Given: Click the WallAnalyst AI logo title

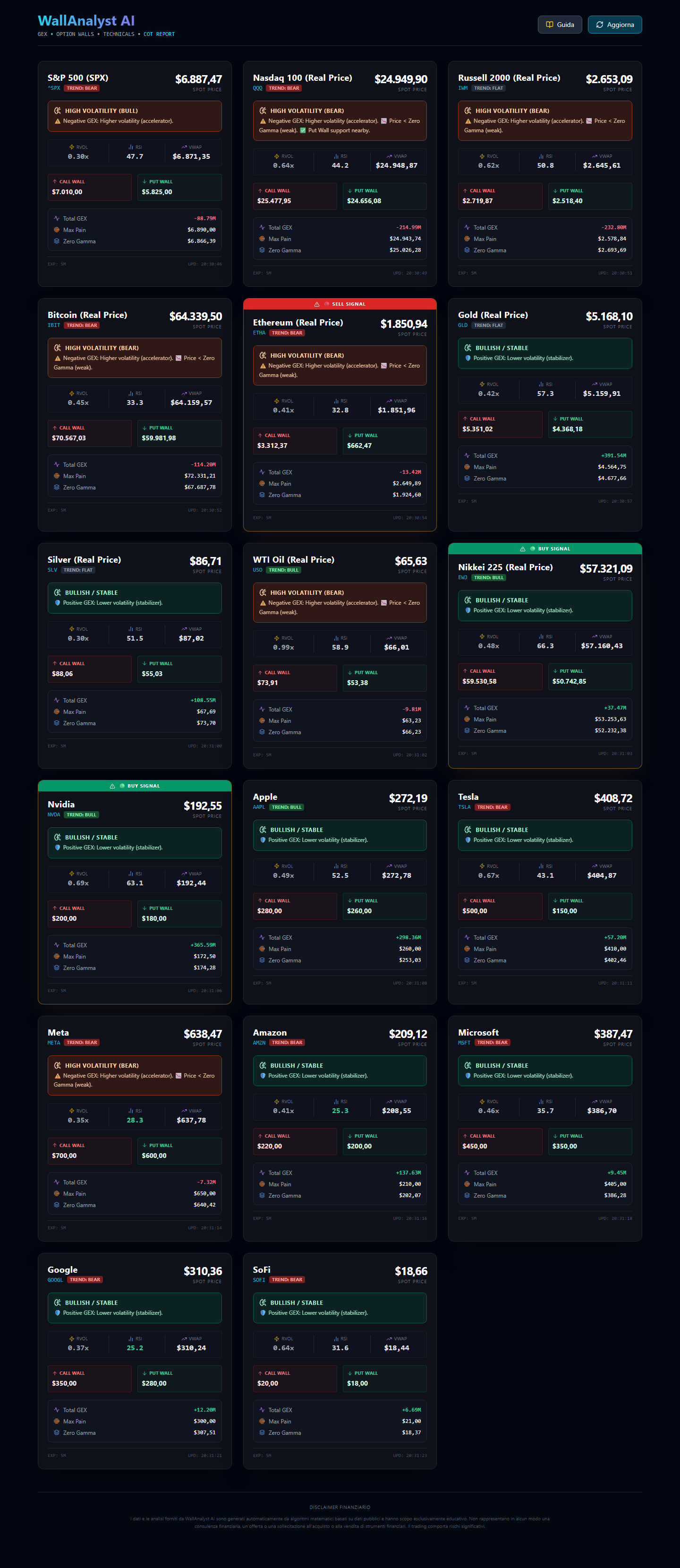Looking at the screenshot, I should (x=86, y=21).
